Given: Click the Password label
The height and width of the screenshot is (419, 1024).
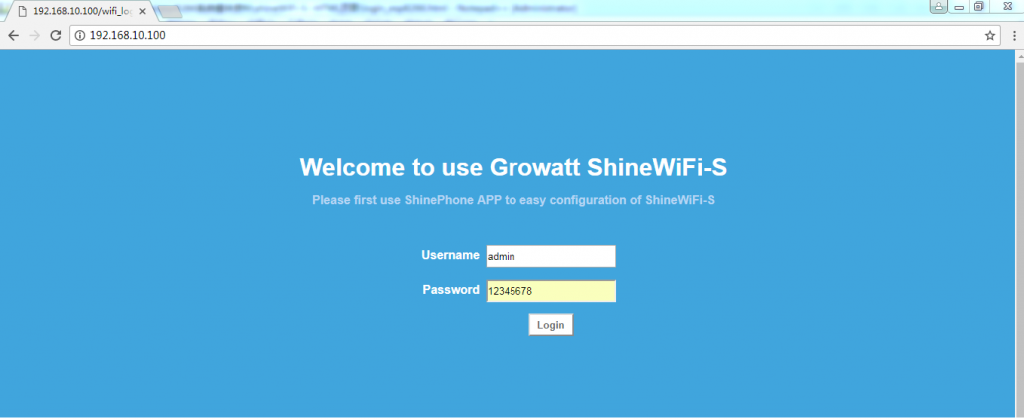Looking at the screenshot, I should (x=451, y=290).
